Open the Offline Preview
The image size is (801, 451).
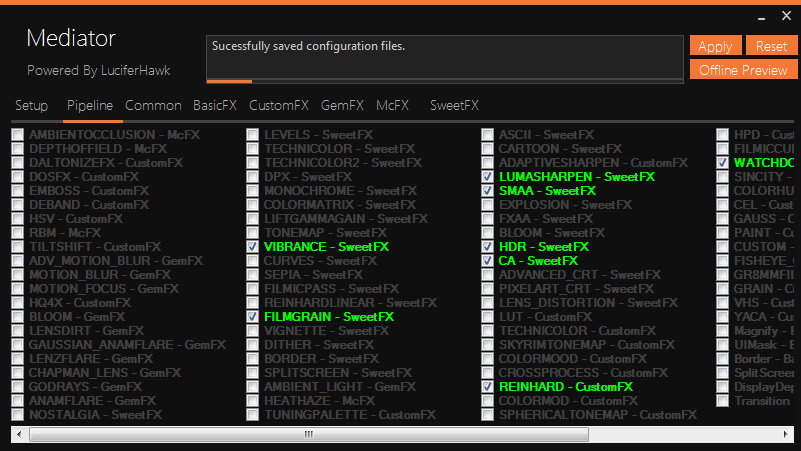tap(743, 70)
